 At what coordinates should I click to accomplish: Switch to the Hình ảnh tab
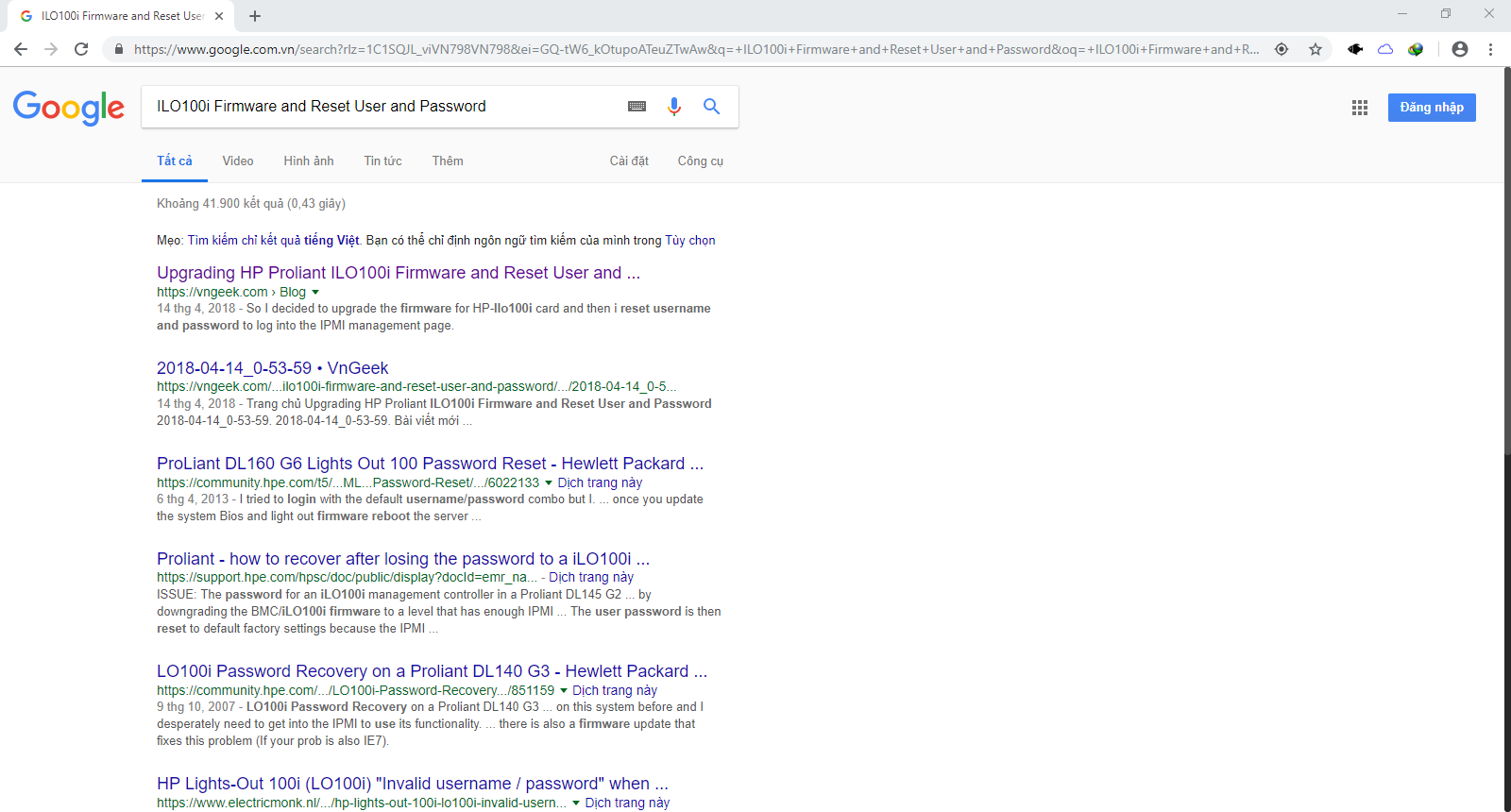tap(309, 161)
